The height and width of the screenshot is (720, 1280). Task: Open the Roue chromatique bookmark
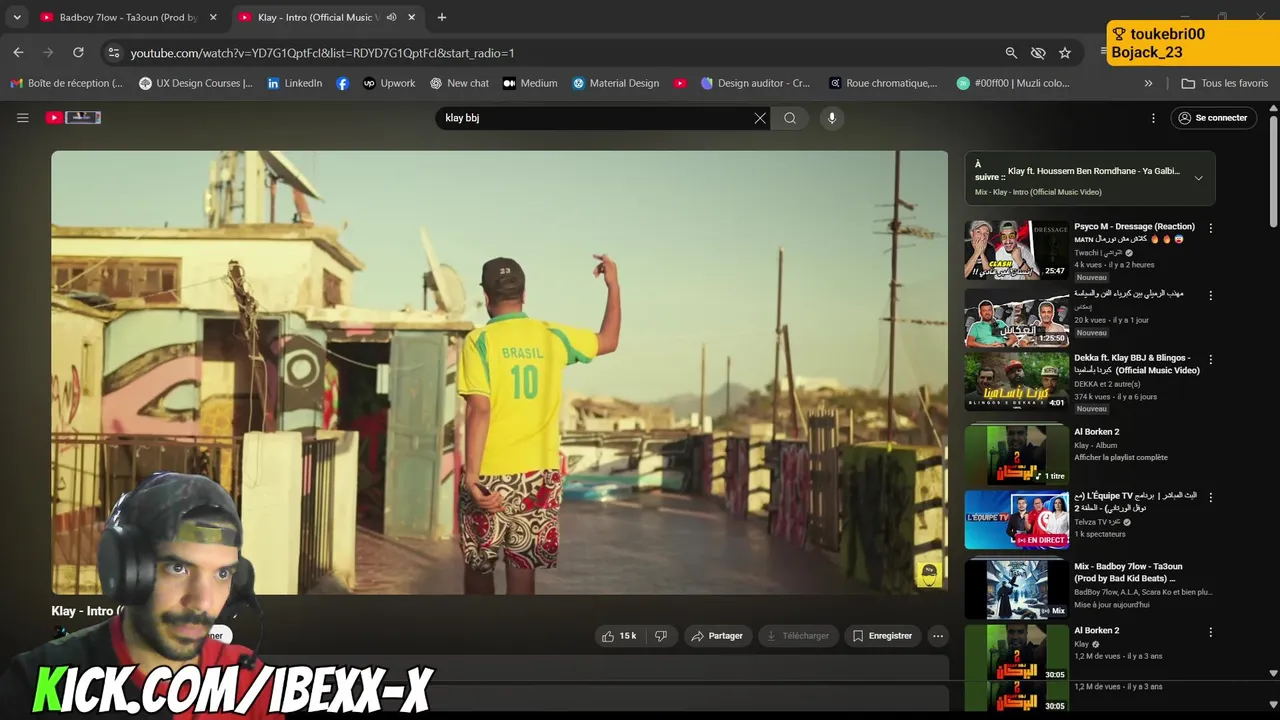coord(883,84)
